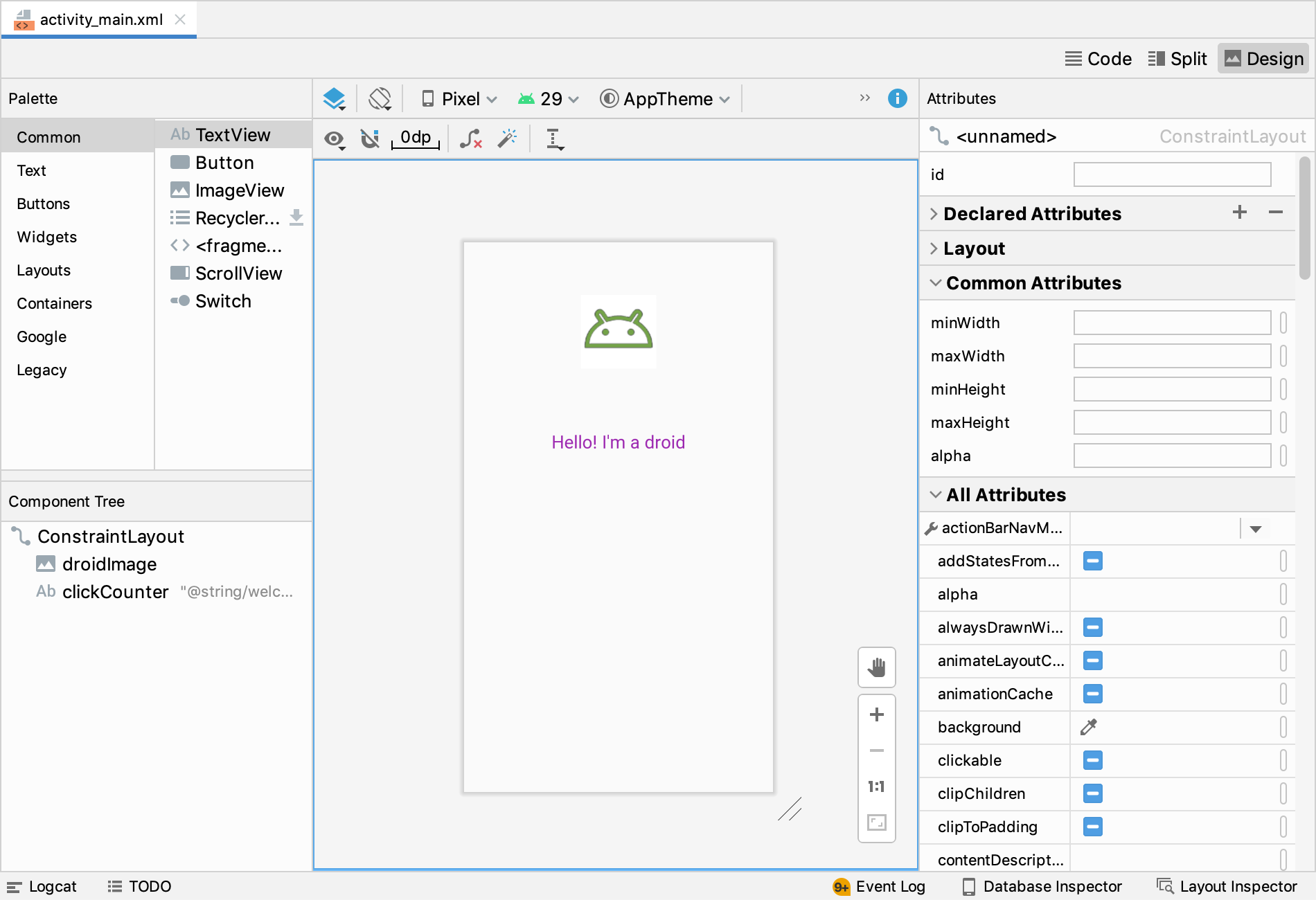Switch to Design view

pyautogui.click(x=1264, y=59)
